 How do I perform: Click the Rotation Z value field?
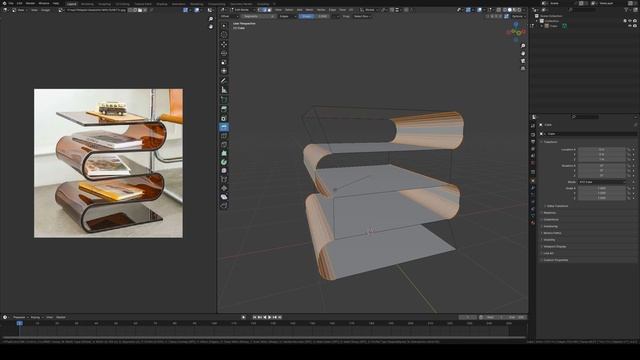tap(602, 176)
